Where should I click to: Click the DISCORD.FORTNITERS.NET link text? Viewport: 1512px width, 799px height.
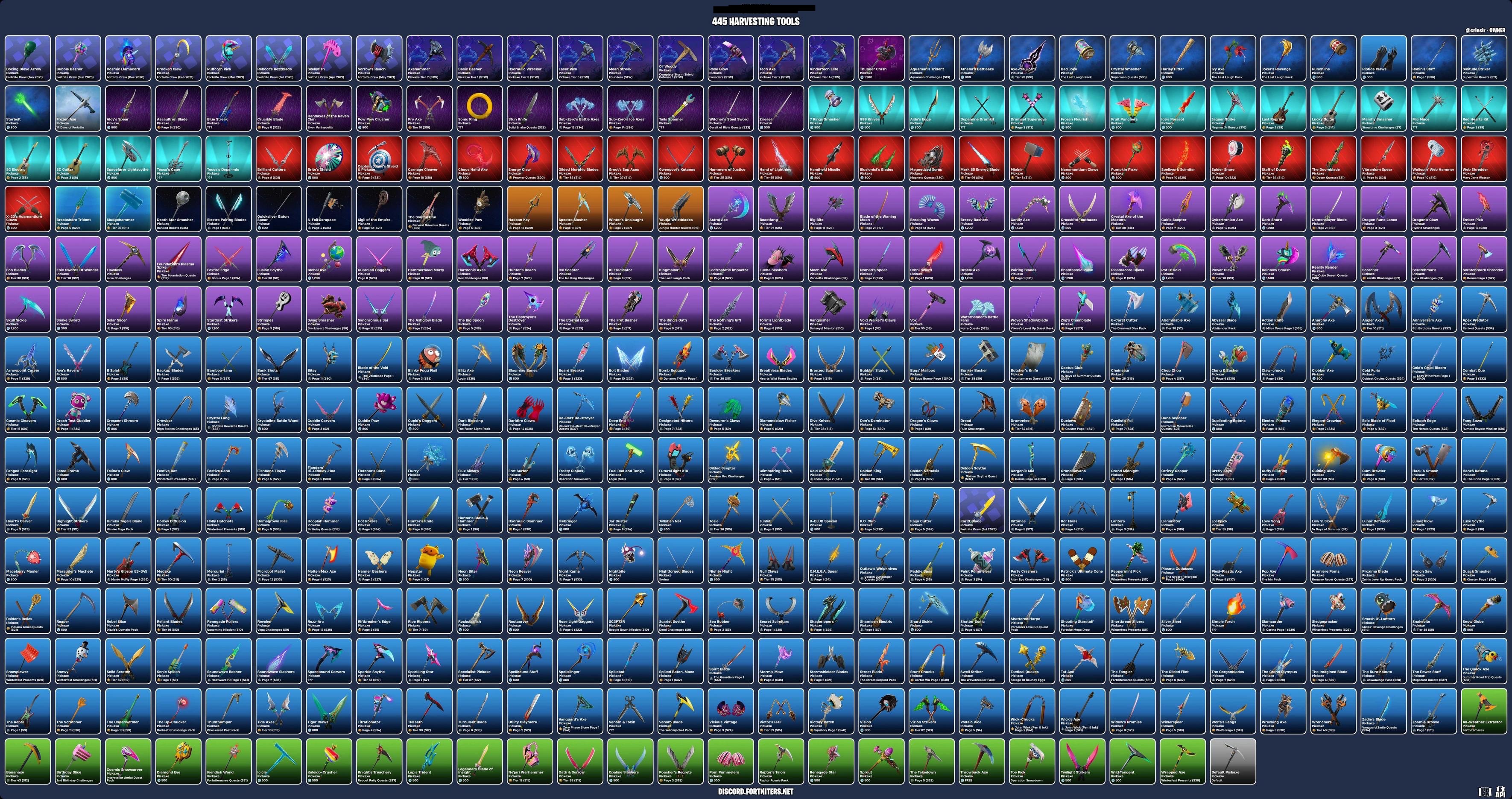pos(756,791)
